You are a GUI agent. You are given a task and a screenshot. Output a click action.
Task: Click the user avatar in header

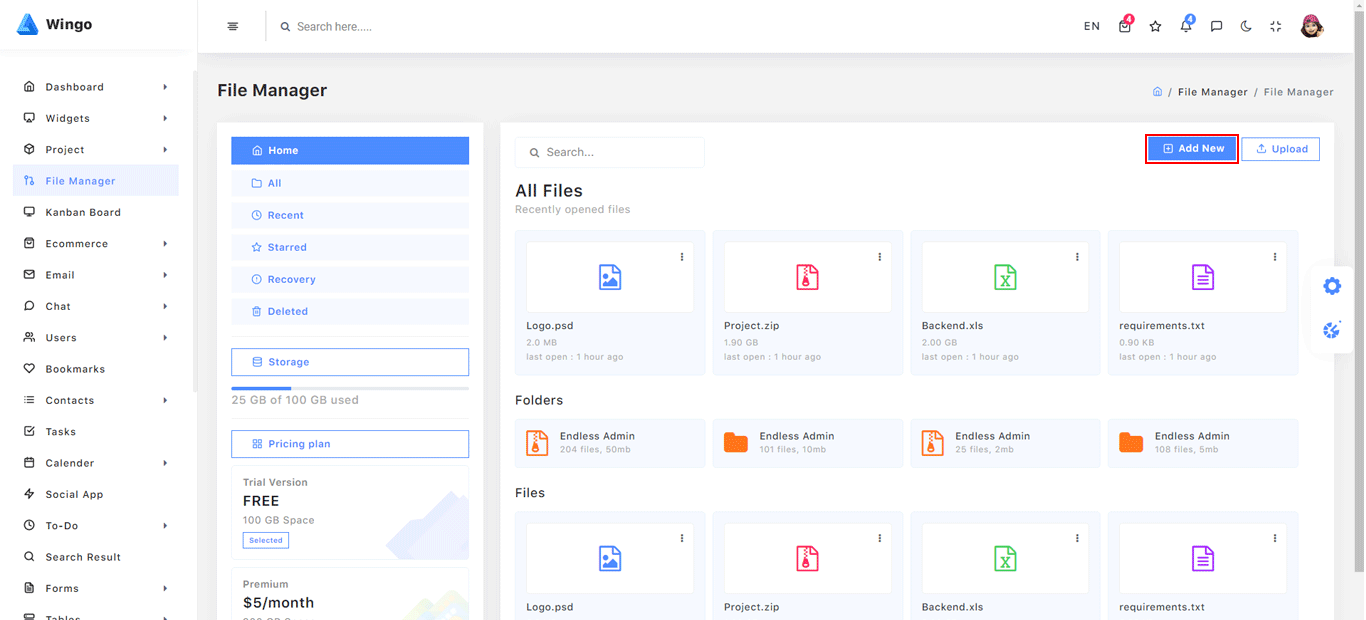[1311, 27]
